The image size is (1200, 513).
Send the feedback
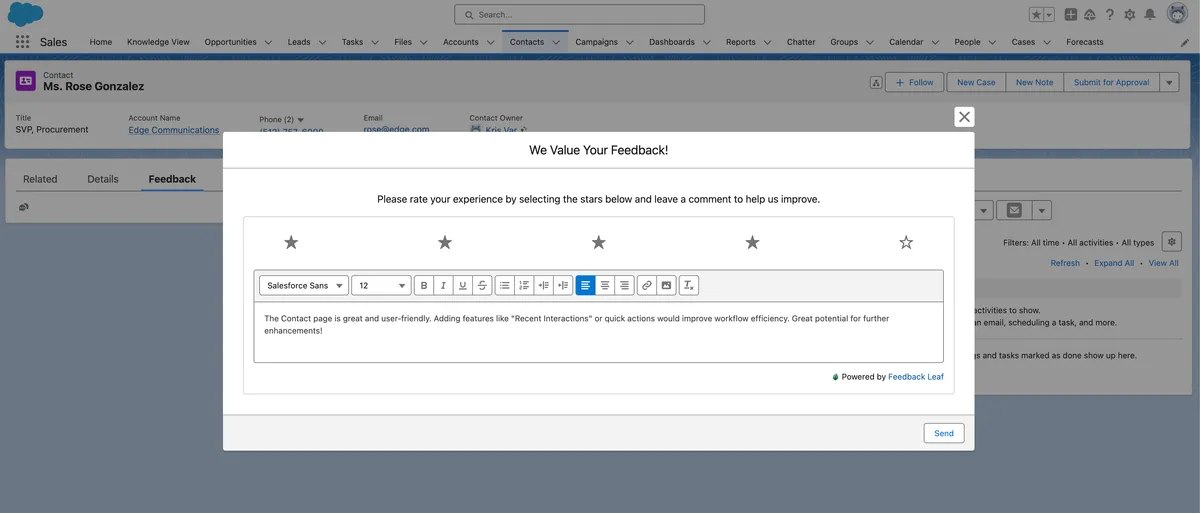[x=944, y=433]
